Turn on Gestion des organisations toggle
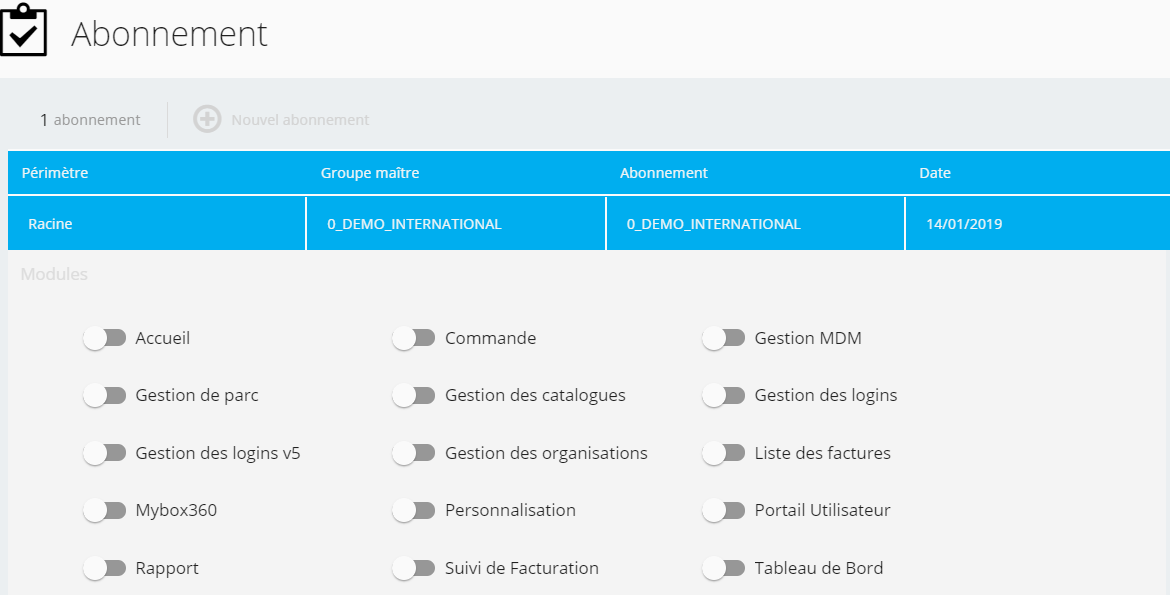 (414, 453)
